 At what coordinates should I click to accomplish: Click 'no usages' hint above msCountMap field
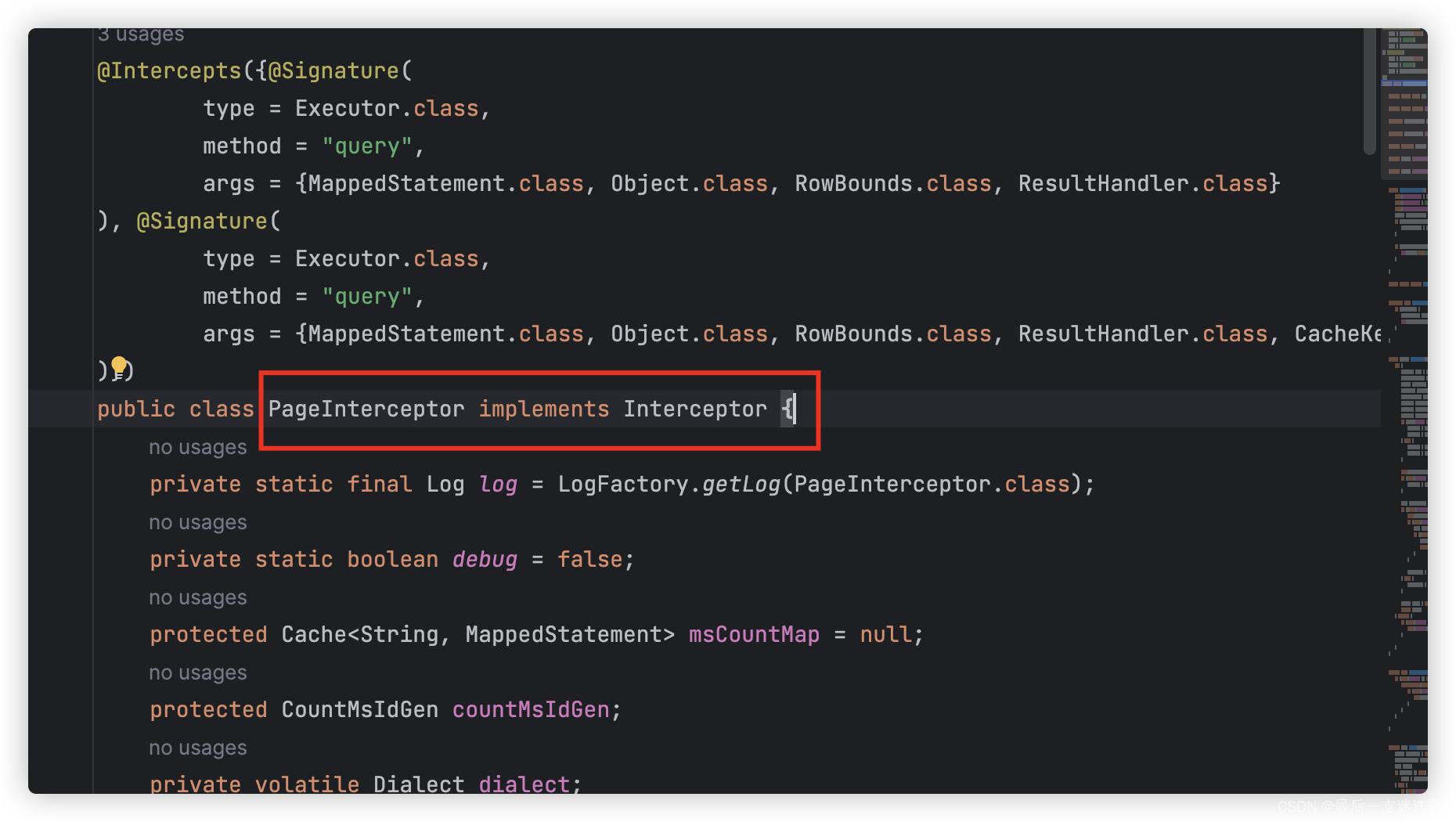pyautogui.click(x=198, y=597)
